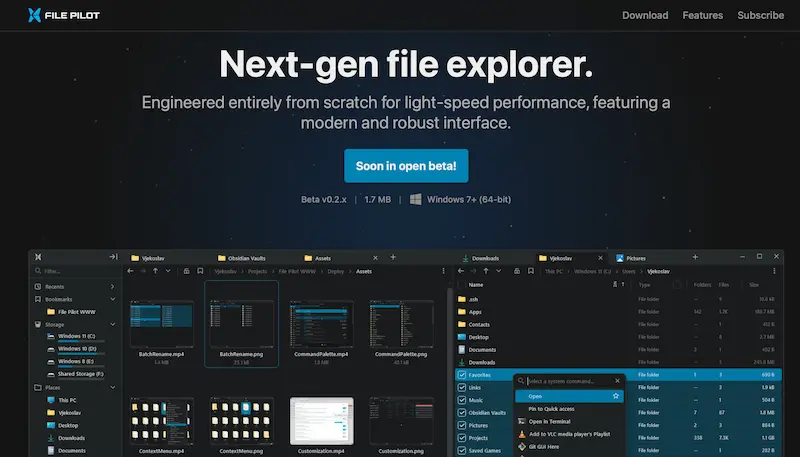Click the lock icon in the Assets pane toolbar
Image resolution: width=800 pixels, height=457 pixels.
(x=186, y=271)
